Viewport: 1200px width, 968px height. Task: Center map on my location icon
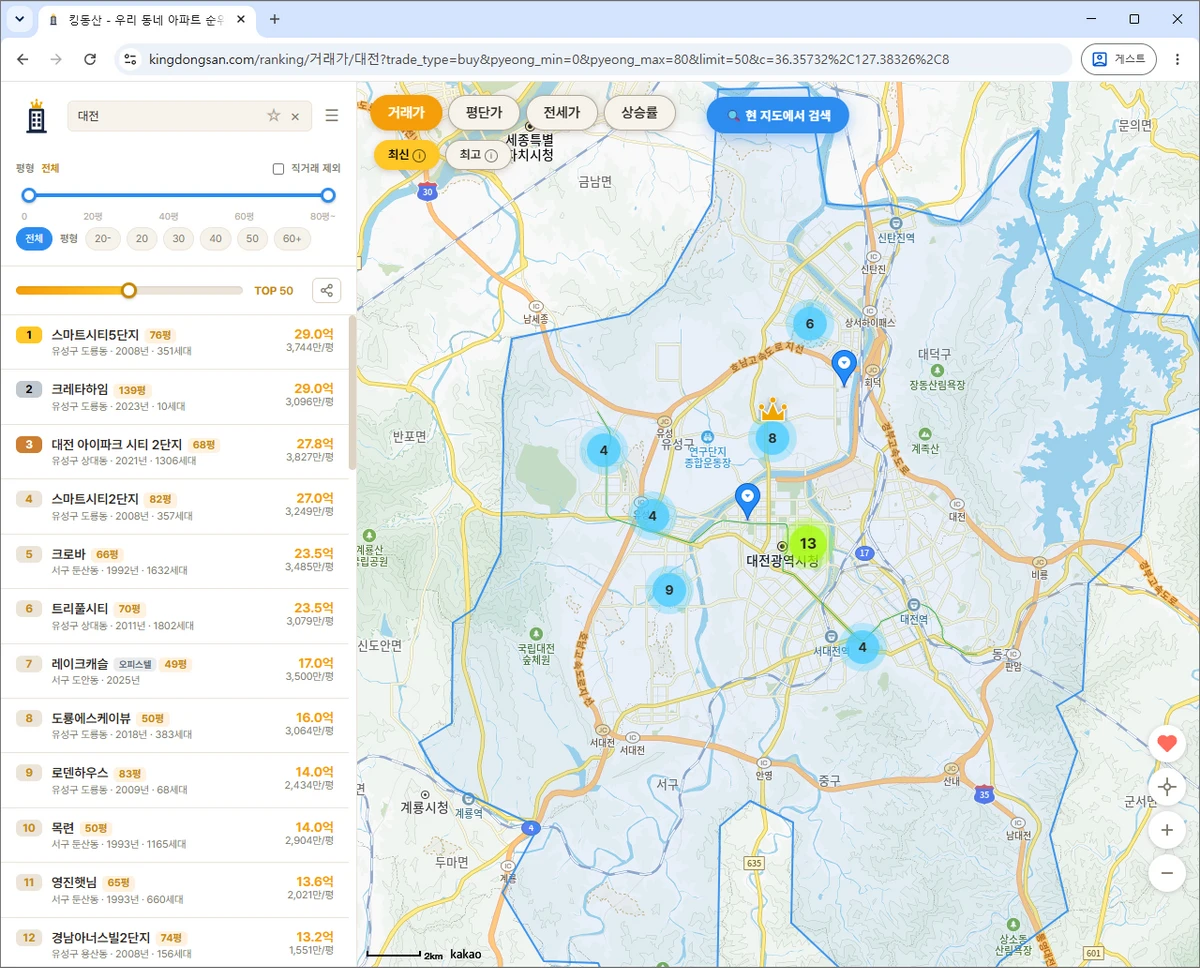point(1167,787)
